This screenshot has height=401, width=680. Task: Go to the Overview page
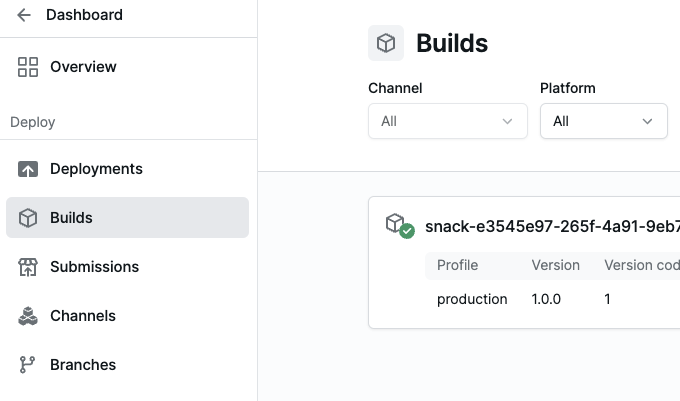click(x=83, y=67)
